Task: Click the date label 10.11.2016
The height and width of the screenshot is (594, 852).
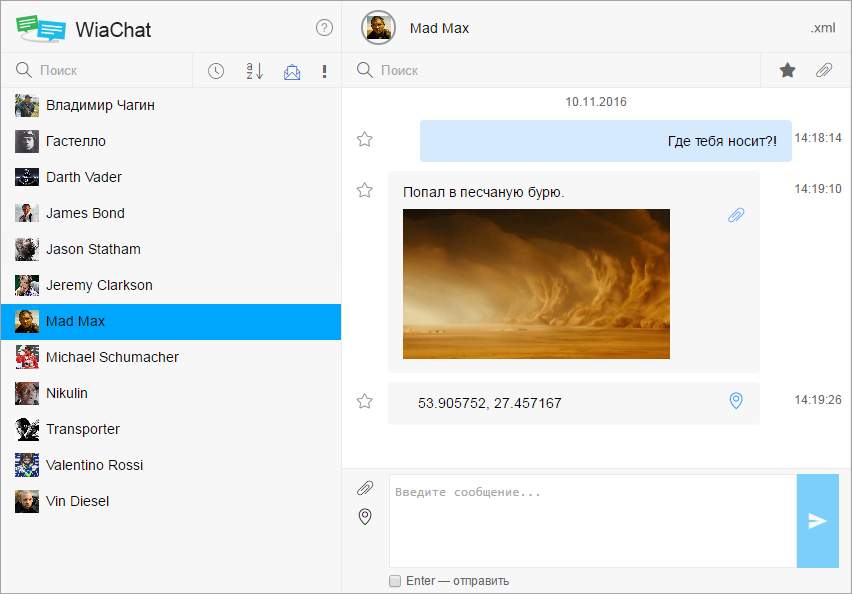Action: click(596, 102)
